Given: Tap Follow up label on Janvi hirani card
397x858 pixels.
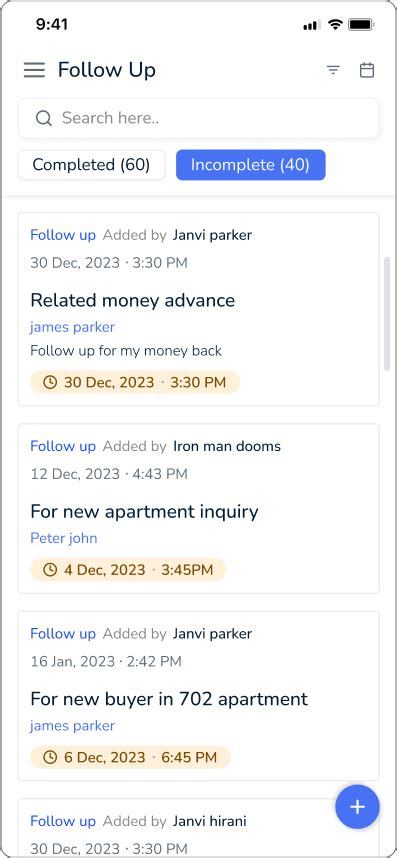Looking at the screenshot, I should click(x=63, y=821).
